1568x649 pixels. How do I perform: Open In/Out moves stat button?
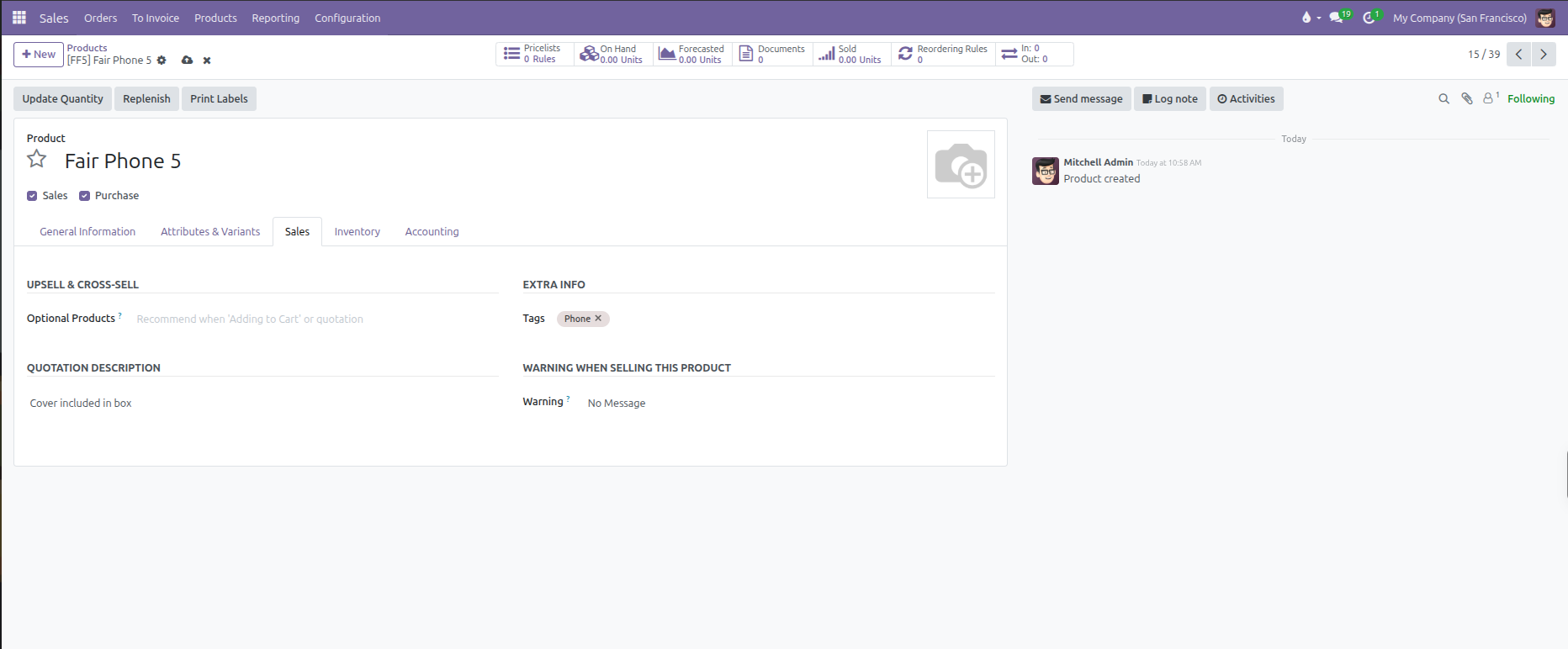click(1034, 54)
